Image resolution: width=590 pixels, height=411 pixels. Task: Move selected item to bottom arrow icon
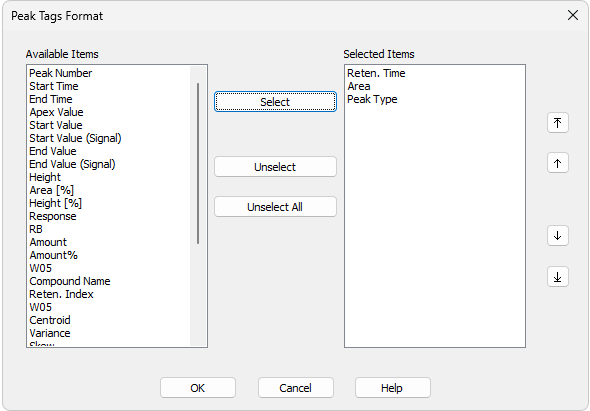click(558, 277)
